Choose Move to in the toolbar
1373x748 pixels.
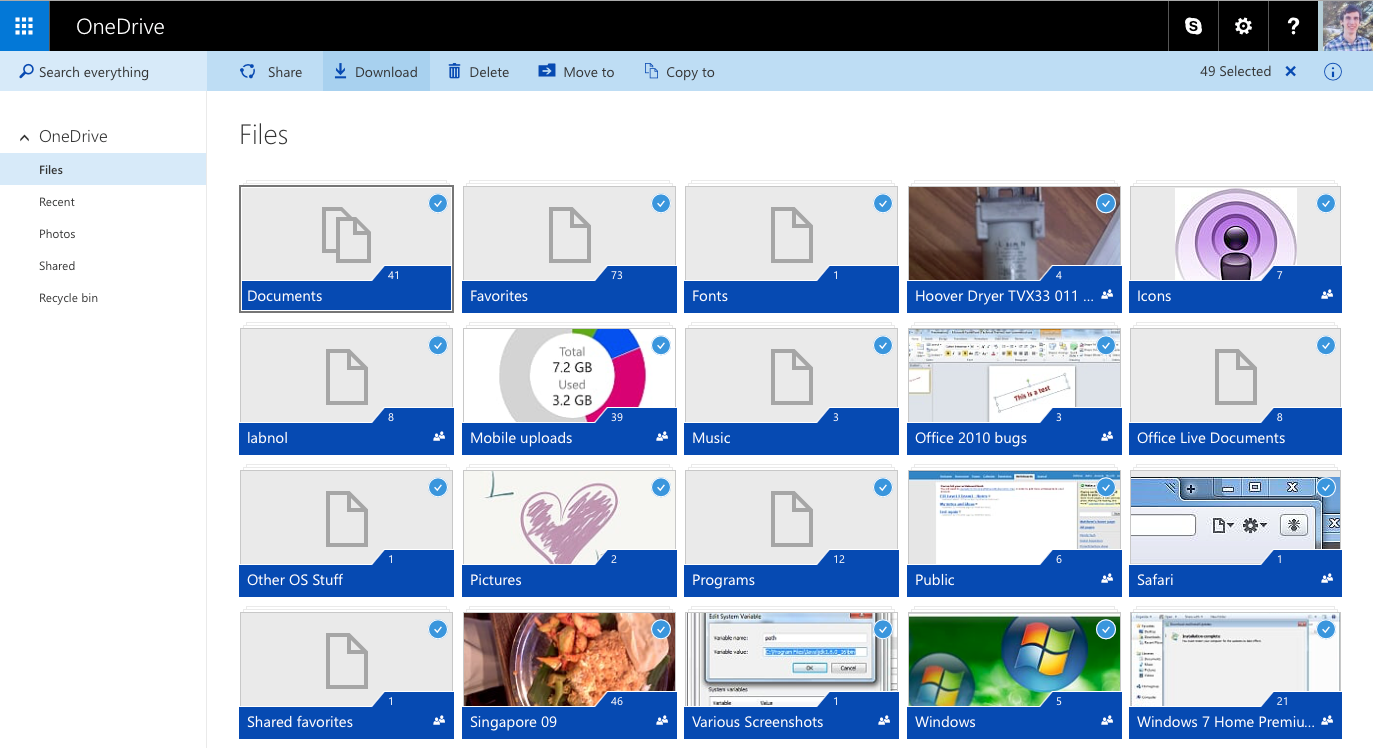(x=576, y=72)
